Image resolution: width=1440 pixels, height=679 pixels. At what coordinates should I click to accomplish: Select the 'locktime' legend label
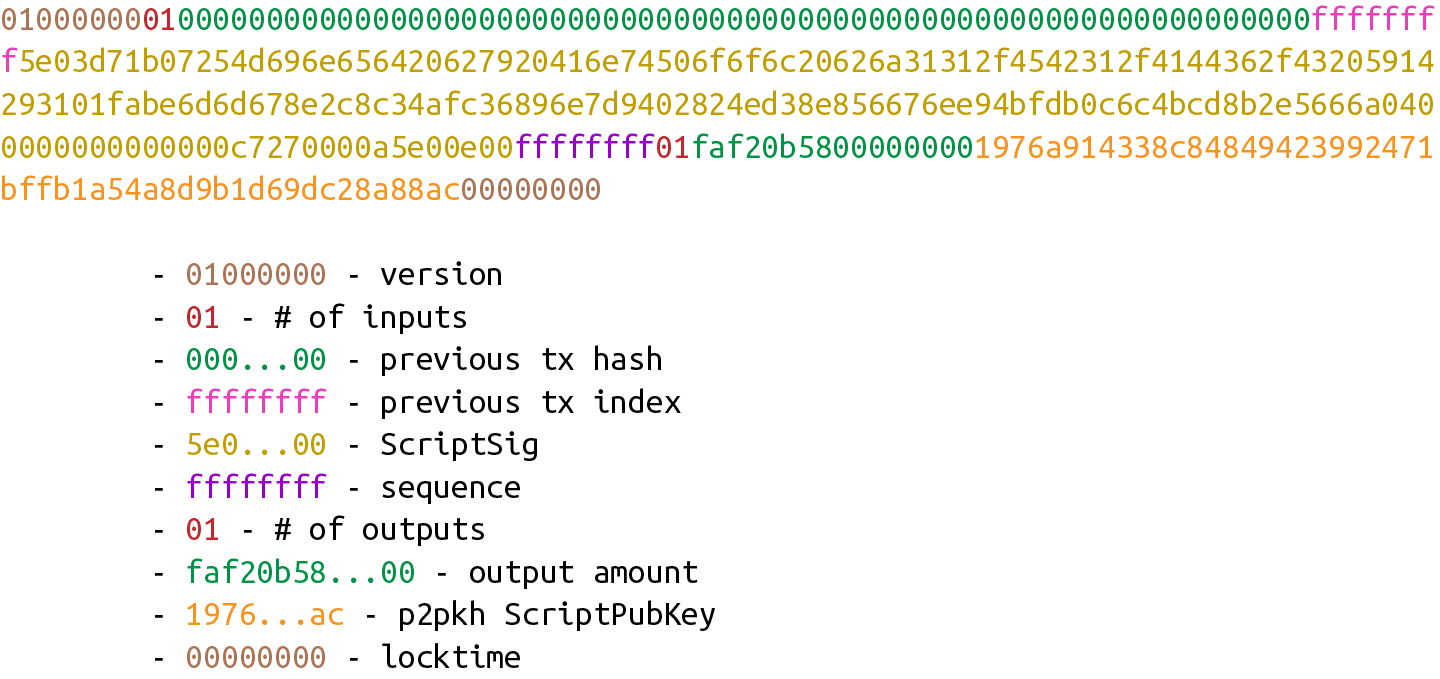(450, 658)
